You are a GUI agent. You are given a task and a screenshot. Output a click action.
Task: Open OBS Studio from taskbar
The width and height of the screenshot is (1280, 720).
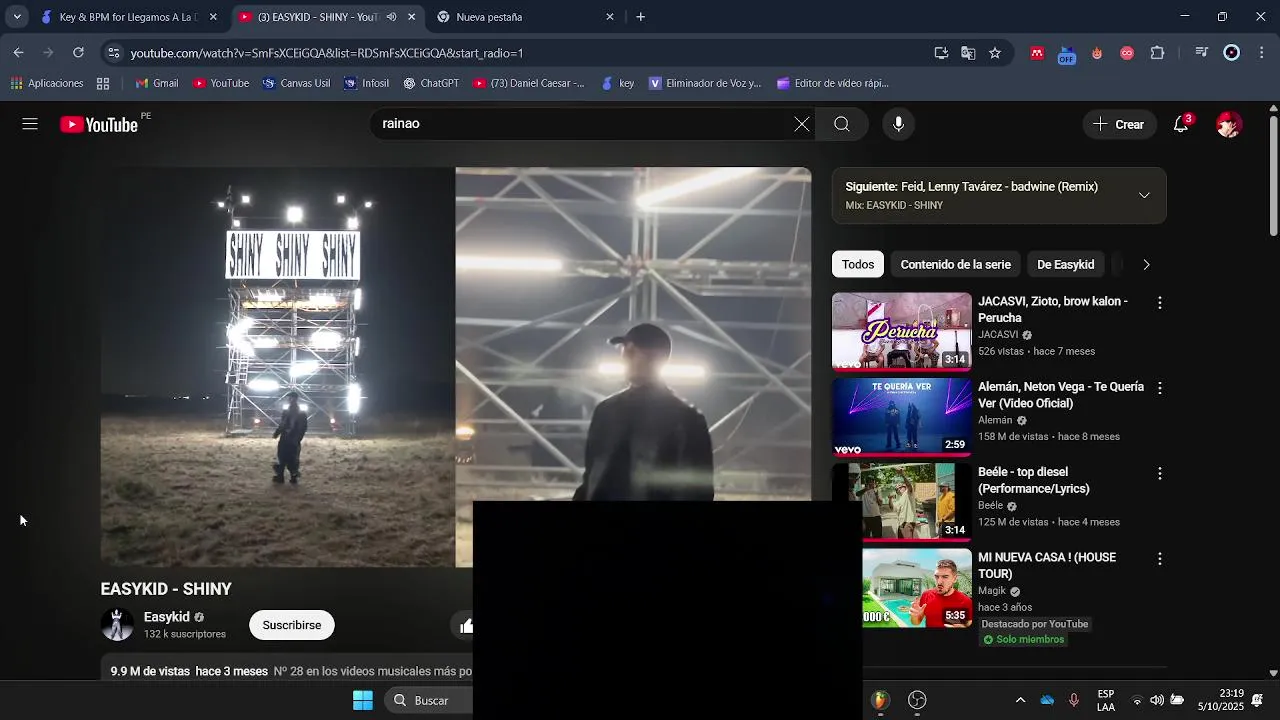pos(917,700)
